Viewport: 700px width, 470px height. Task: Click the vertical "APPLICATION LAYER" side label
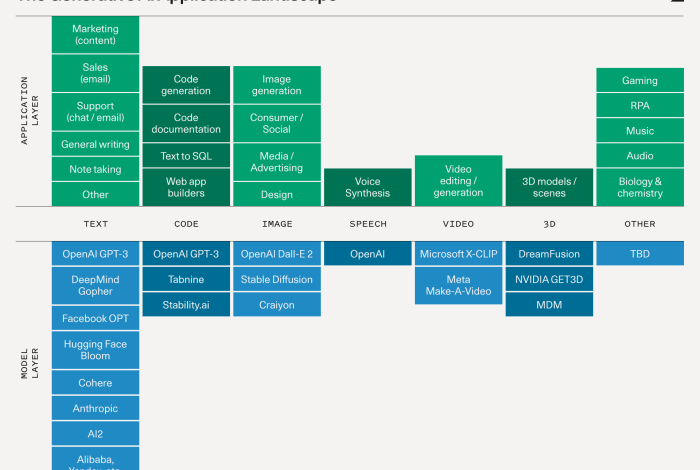[x=29, y=111]
